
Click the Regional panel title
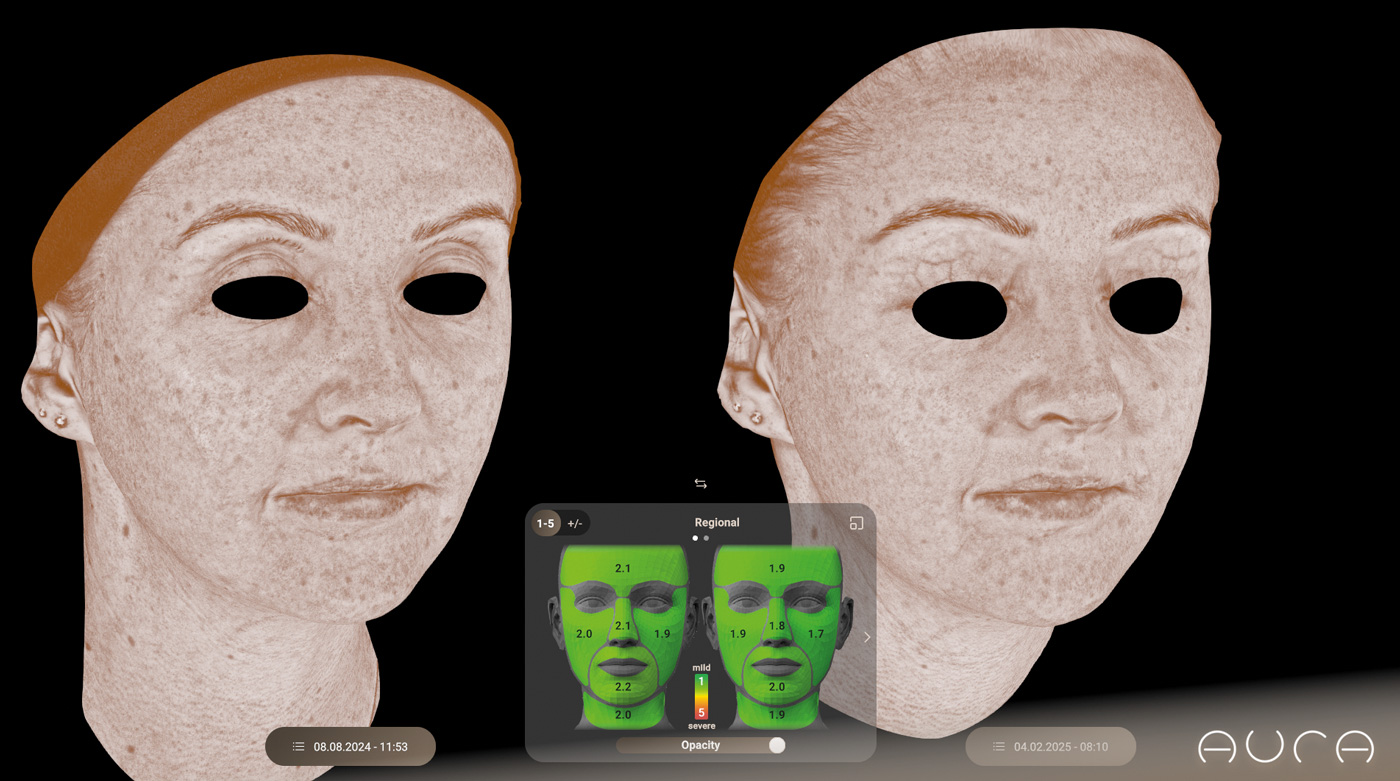click(717, 523)
